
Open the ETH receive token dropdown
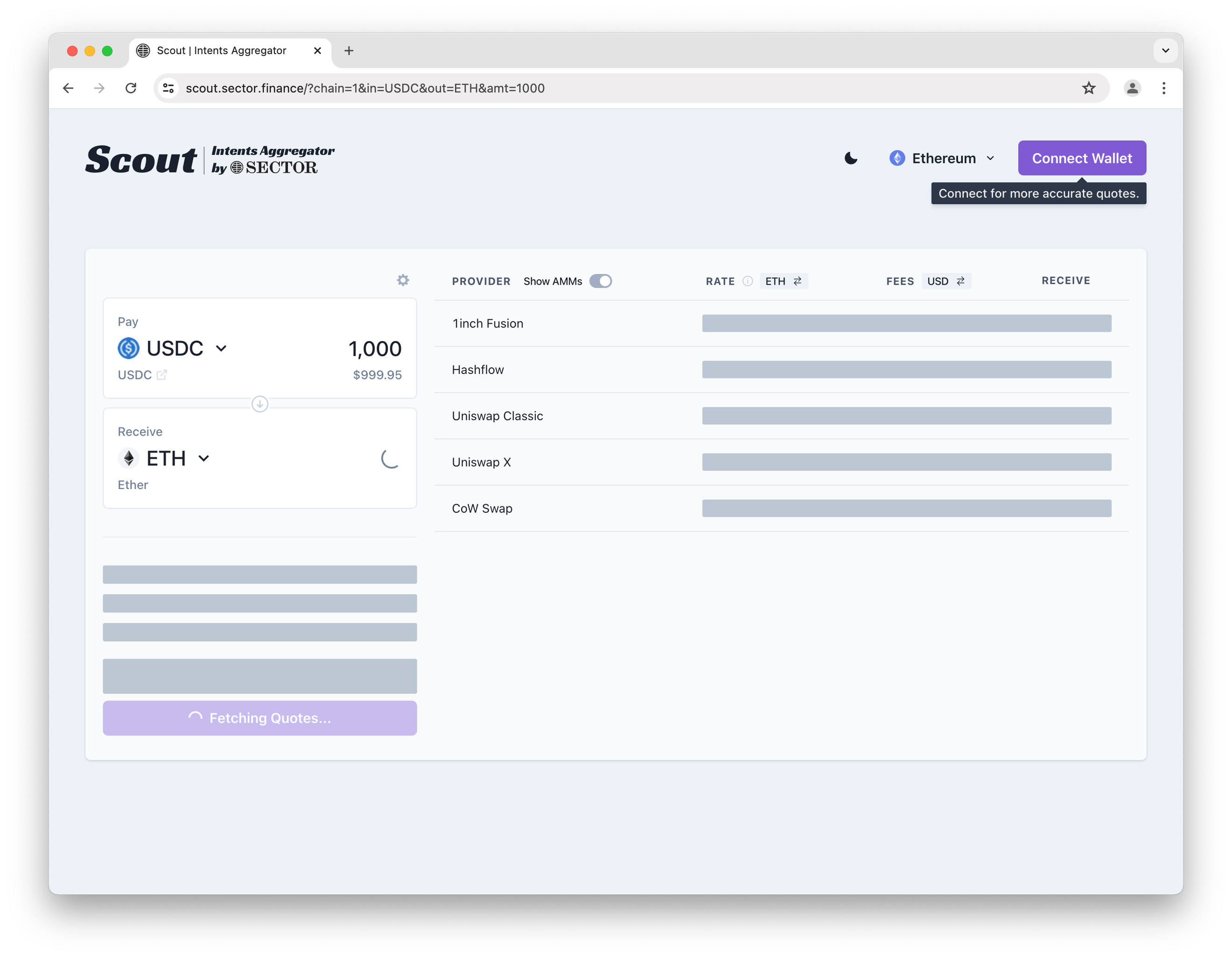(x=164, y=459)
